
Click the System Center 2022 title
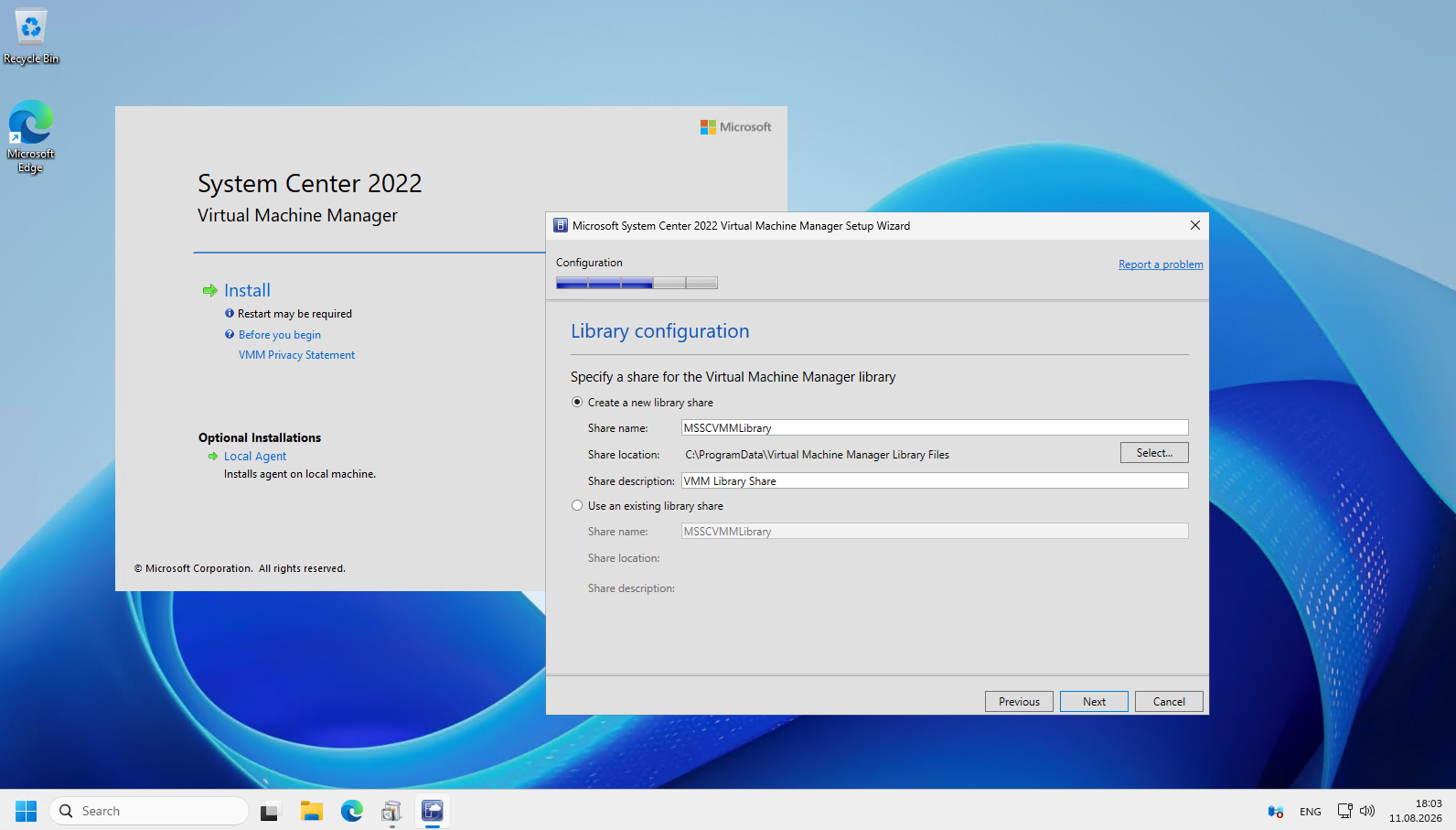click(x=310, y=183)
